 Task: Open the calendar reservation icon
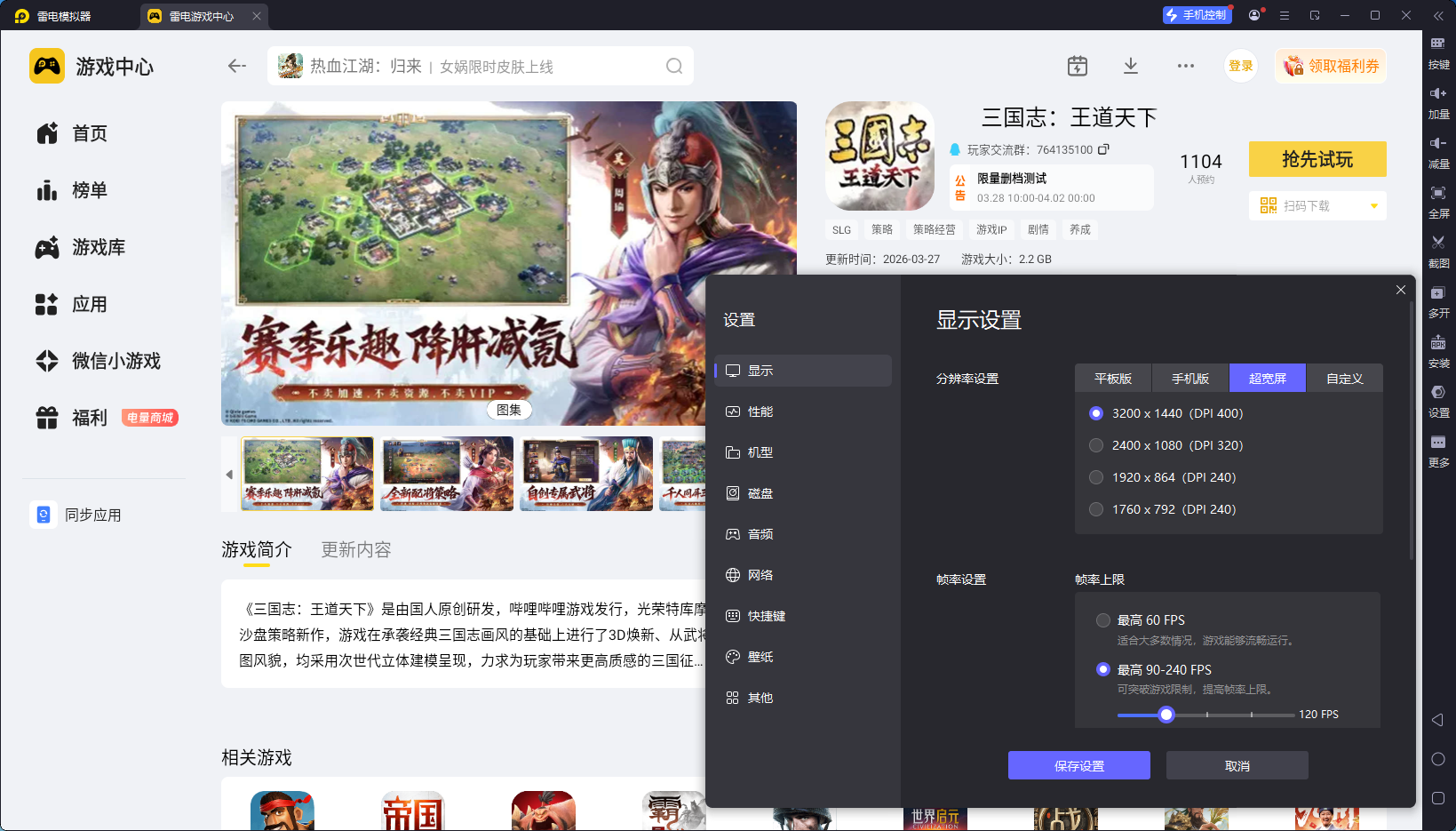click(x=1077, y=66)
